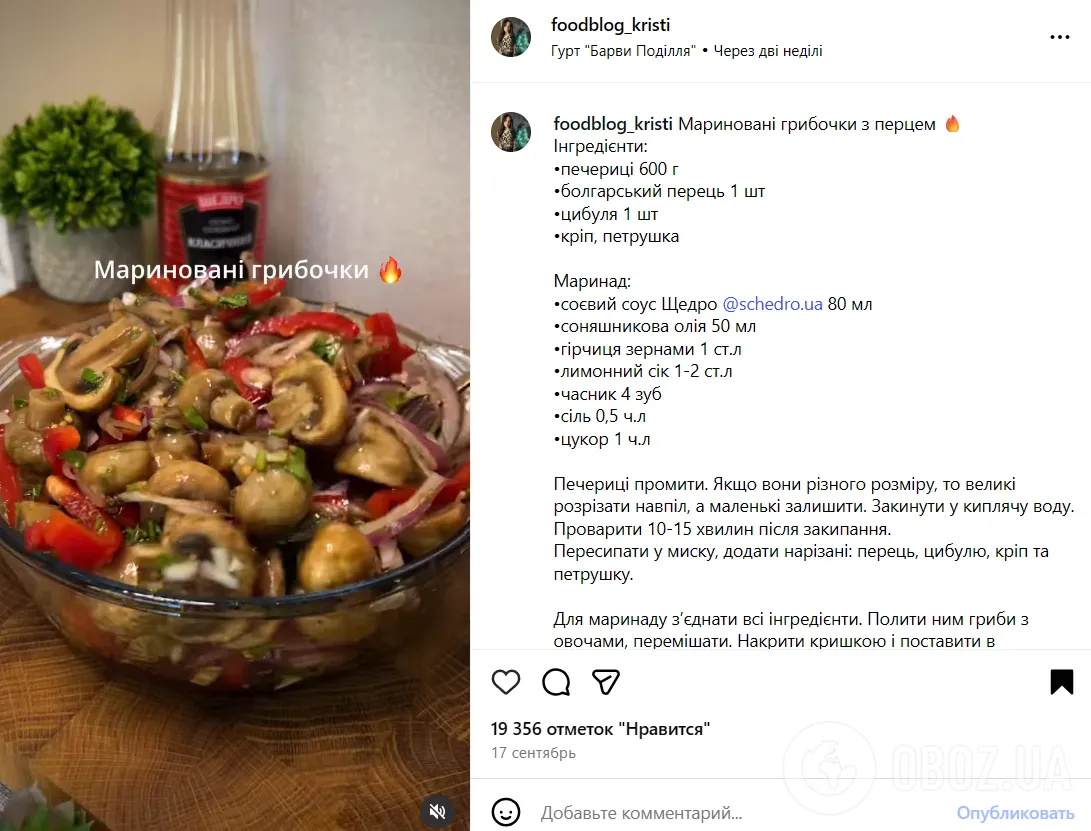
Task: Share post using paper plane icon
Action: [x=605, y=682]
